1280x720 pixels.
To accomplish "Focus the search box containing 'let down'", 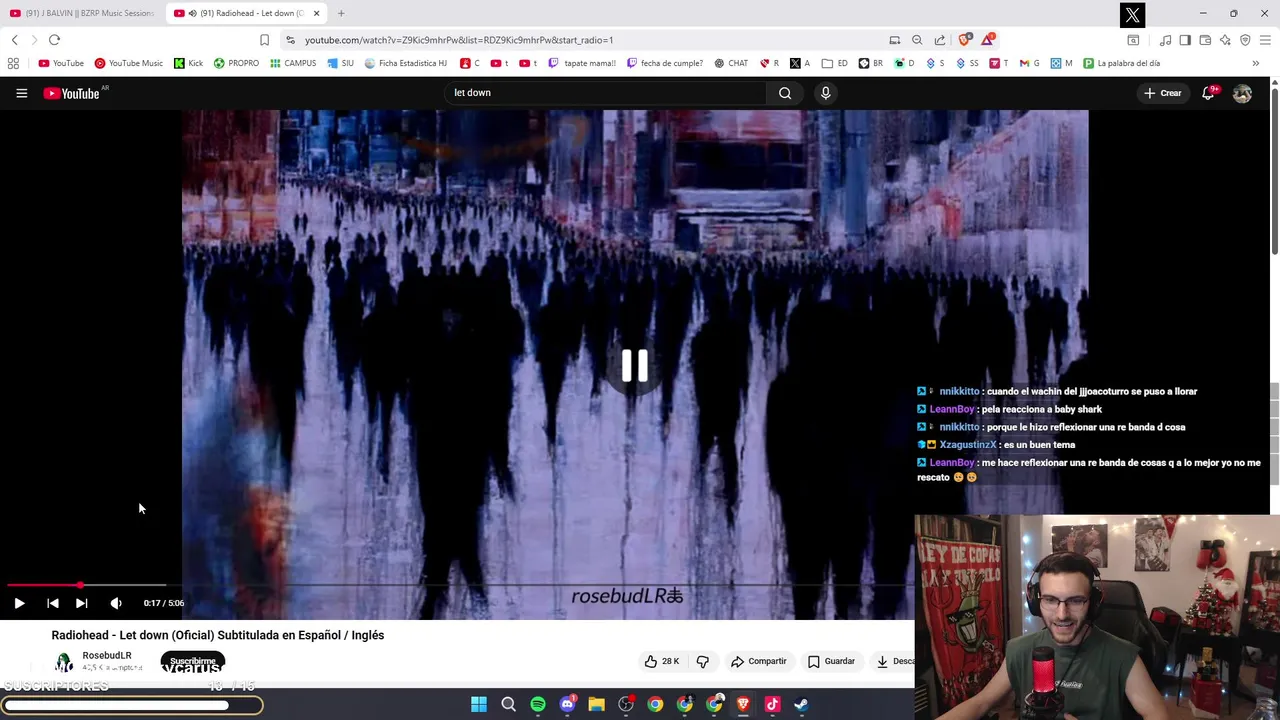I will 605,93.
